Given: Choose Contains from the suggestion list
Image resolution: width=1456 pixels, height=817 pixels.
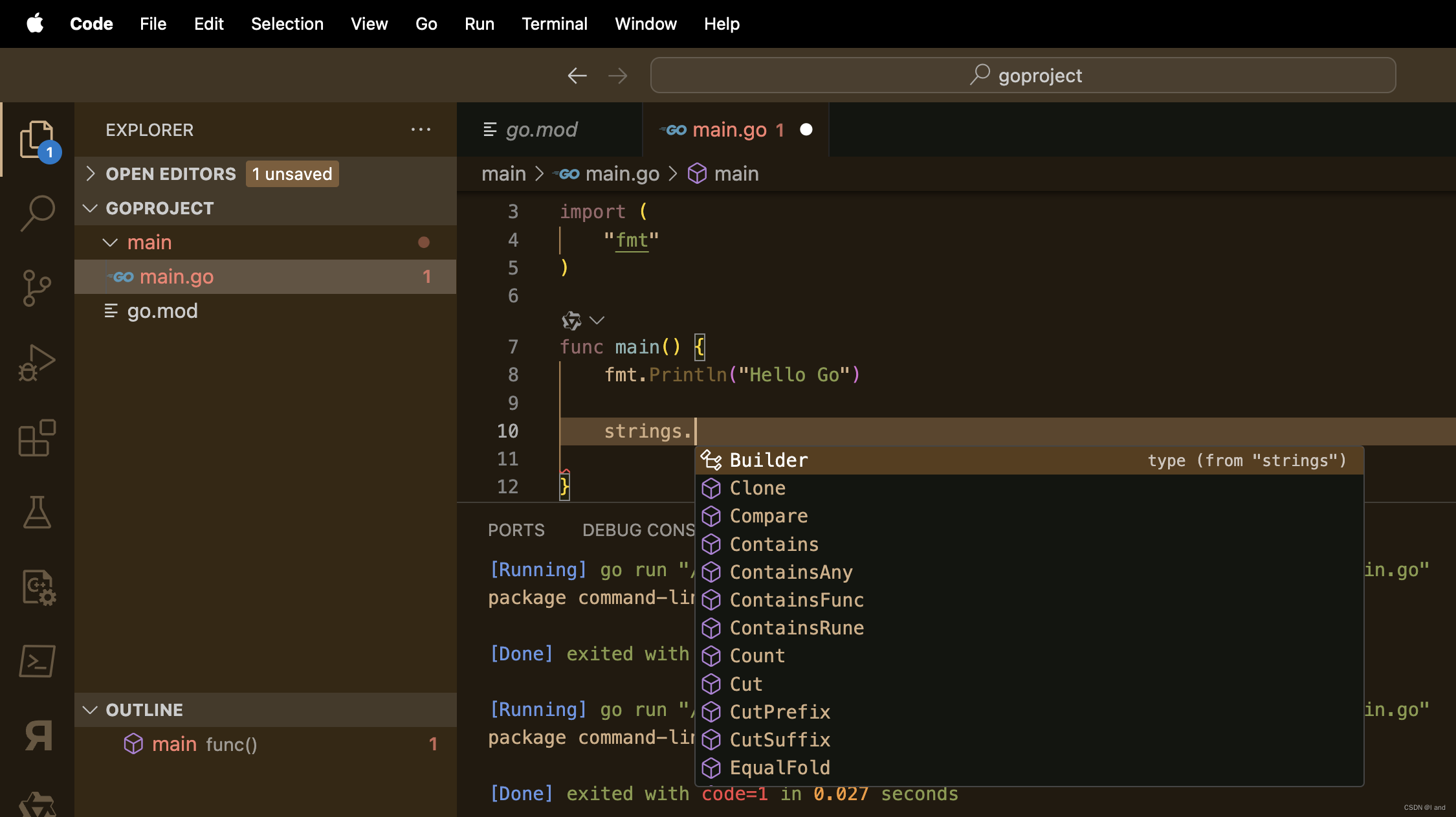Looking at the screenshot, I should tap(1029, 544).
